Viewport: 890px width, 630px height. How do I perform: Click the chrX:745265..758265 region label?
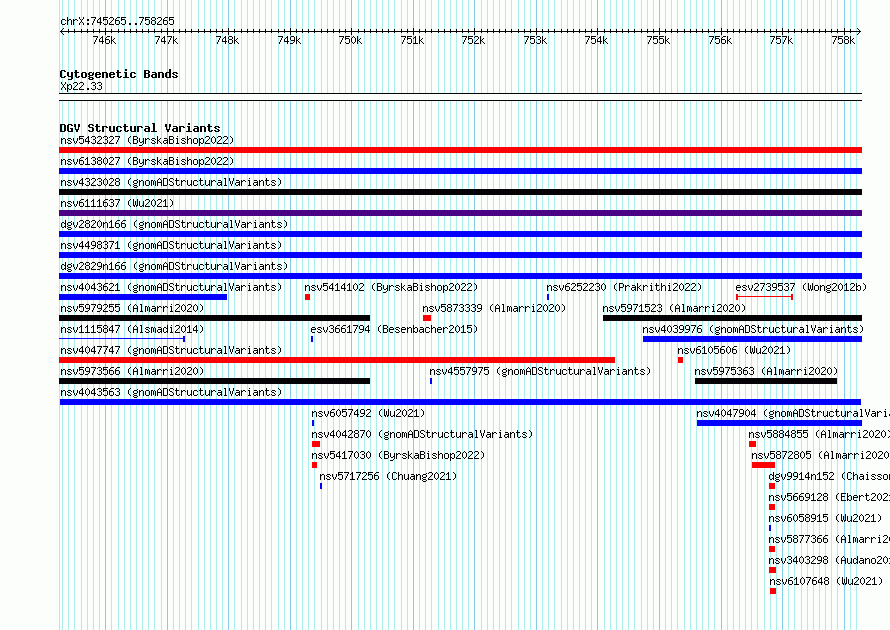pos(117,21)
